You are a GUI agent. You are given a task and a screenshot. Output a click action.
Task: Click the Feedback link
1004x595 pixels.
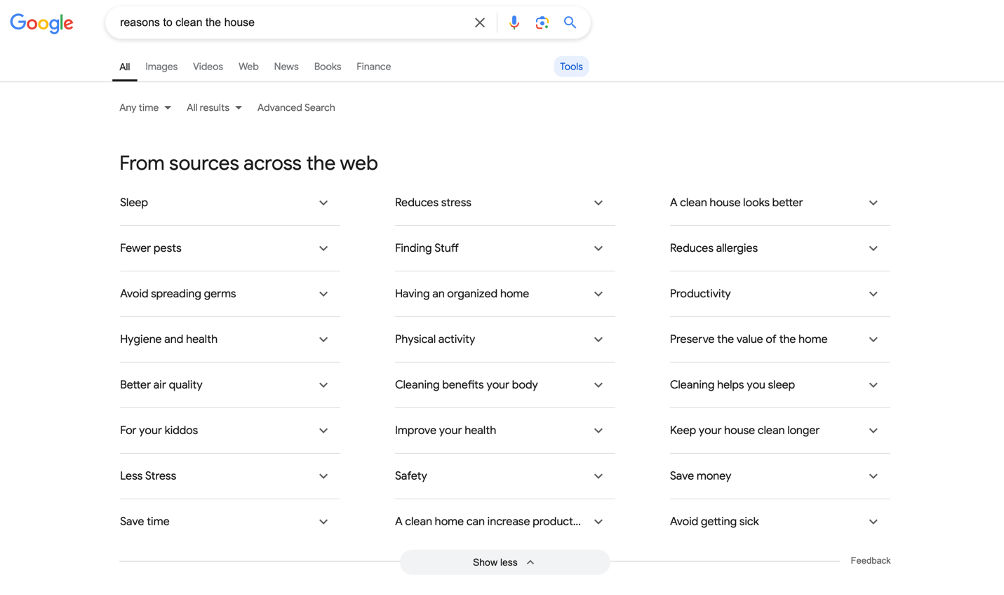(870, 560)
